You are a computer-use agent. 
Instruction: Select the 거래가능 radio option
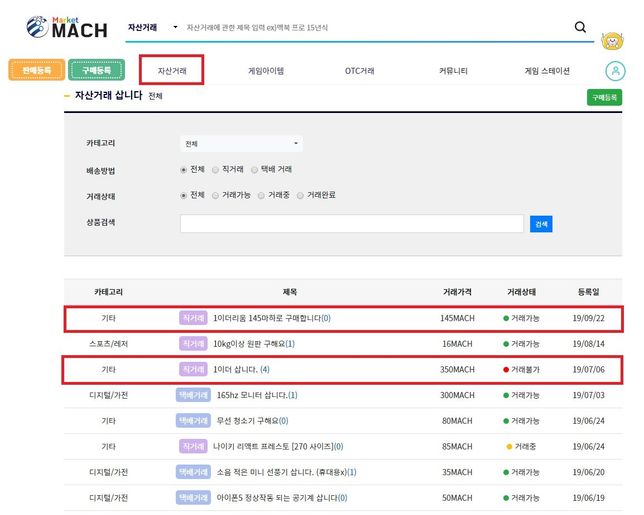(x=215, y=195)
